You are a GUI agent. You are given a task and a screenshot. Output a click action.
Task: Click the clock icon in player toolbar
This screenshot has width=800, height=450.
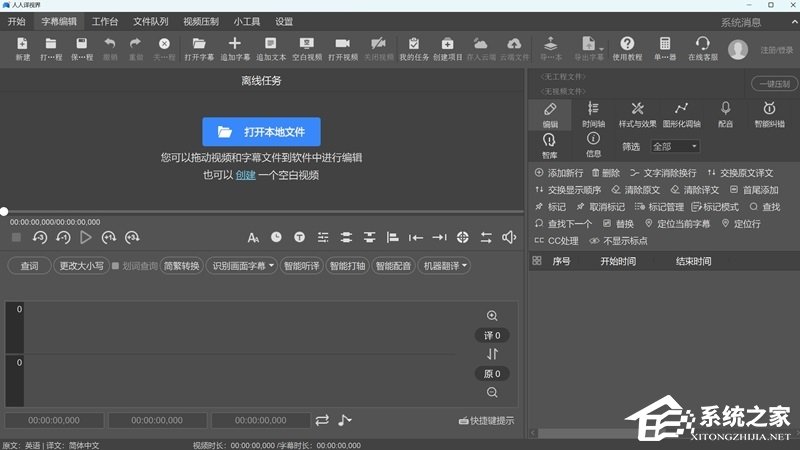coord(276,237)
